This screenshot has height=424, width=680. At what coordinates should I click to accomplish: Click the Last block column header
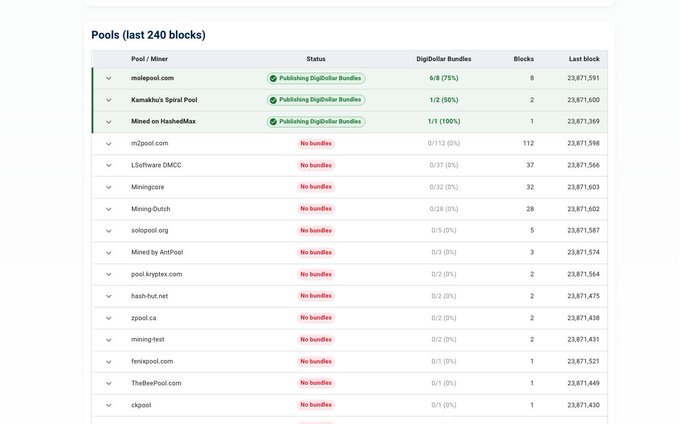pos(584,59)
